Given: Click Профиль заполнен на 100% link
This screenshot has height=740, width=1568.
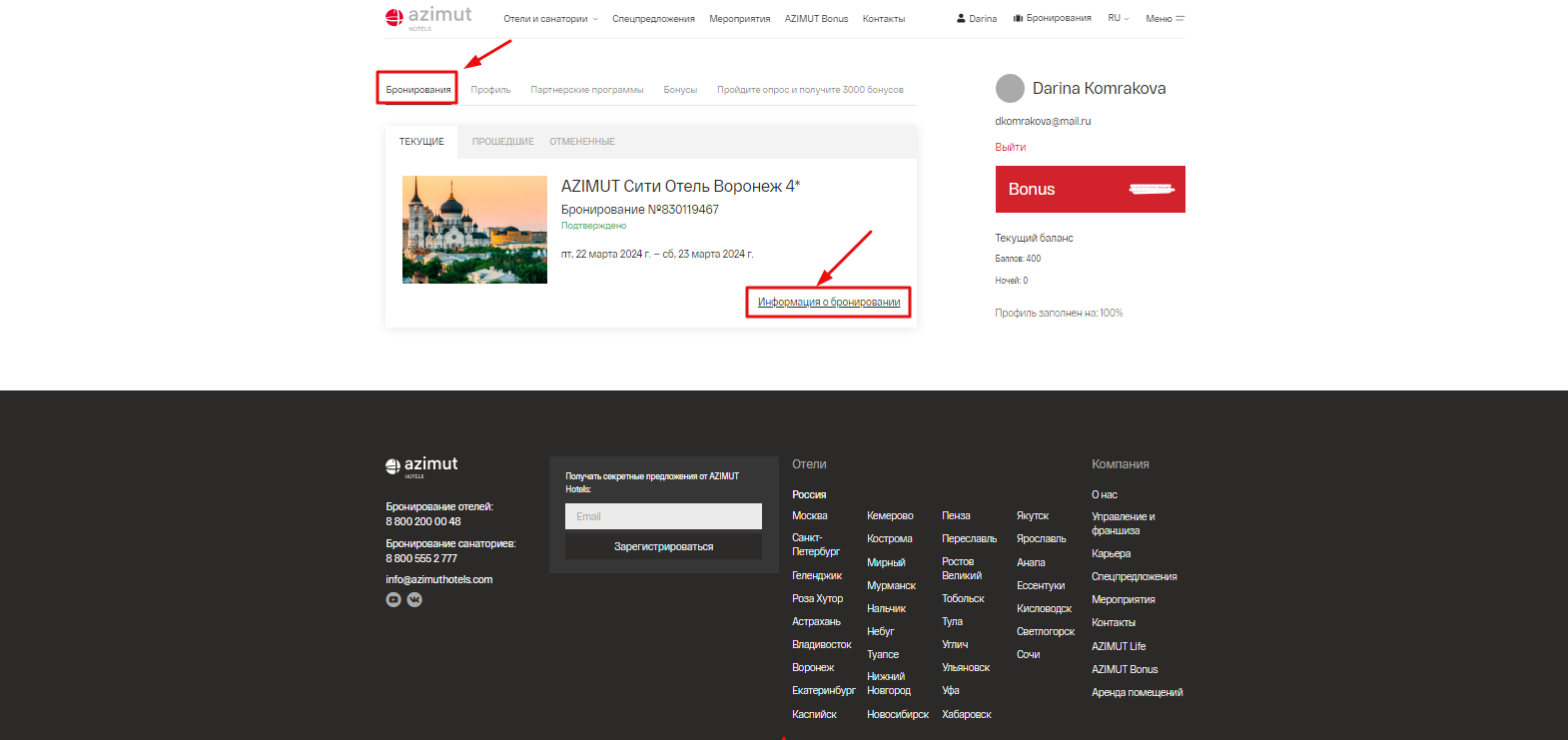Looking at the screenshot, I should pos(1059,313).
